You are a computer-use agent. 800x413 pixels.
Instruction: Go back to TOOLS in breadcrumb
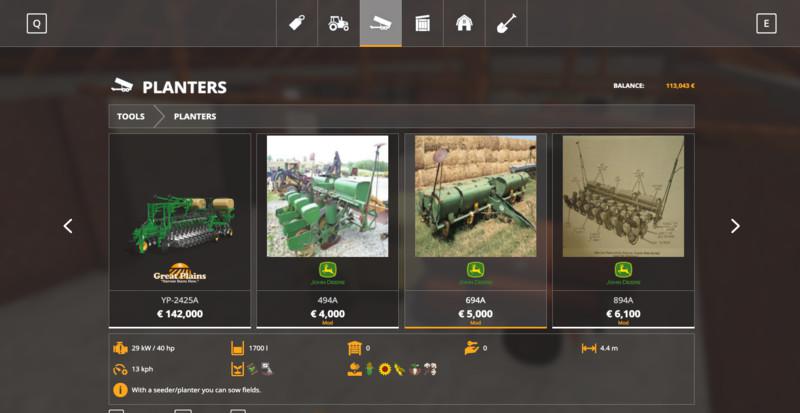coord(131,116)
